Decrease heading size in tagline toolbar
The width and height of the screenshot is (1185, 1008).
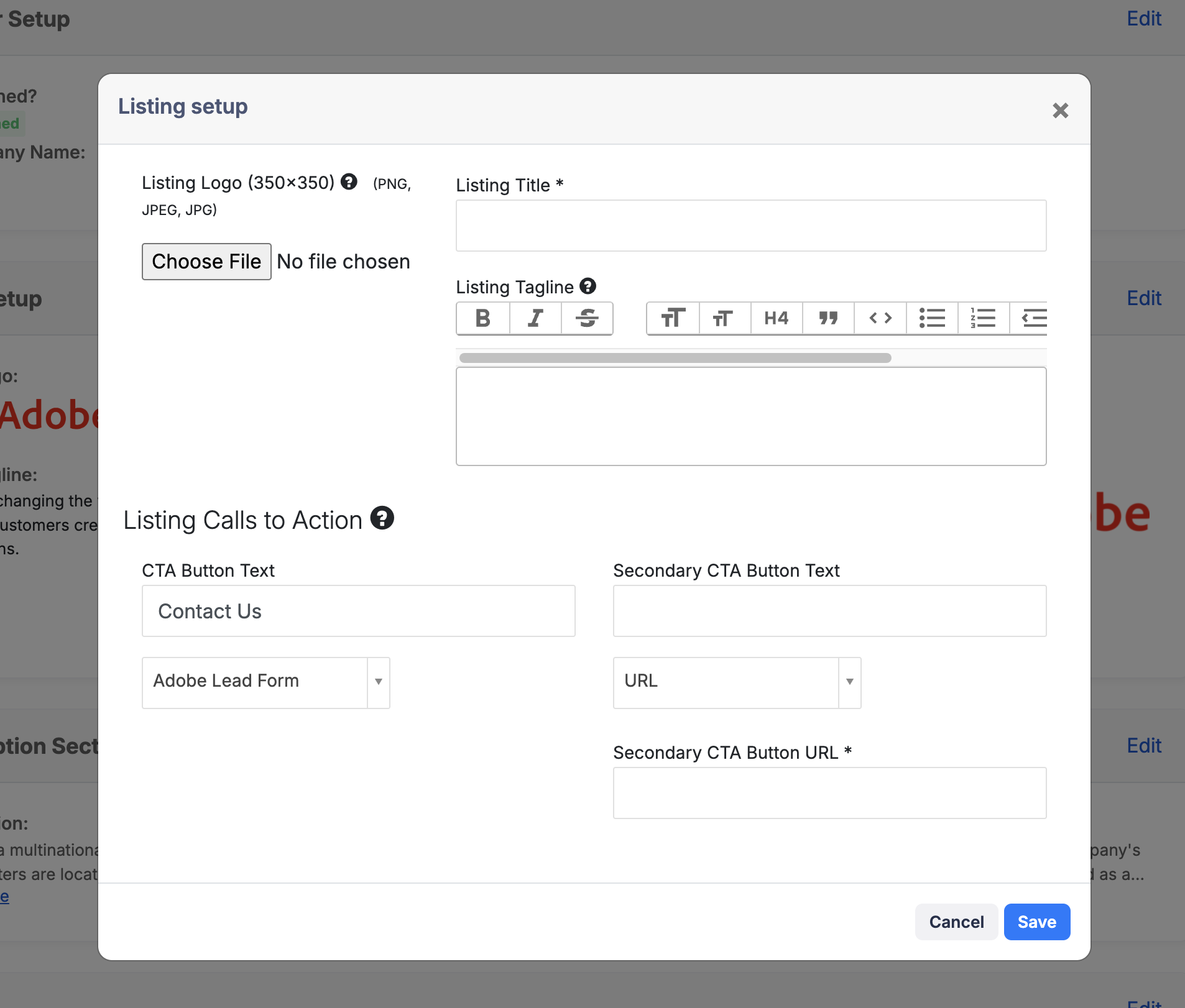[724, 318]
